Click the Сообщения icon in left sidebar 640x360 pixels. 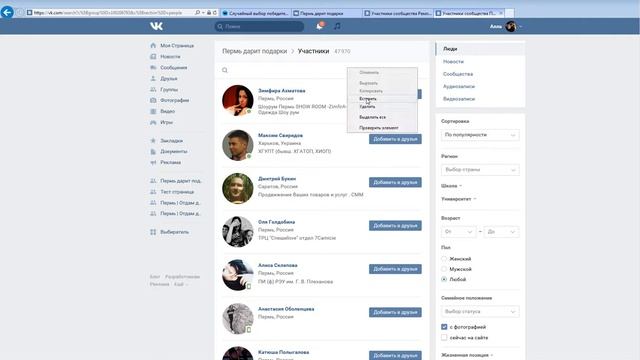click(x=153, y=67)
